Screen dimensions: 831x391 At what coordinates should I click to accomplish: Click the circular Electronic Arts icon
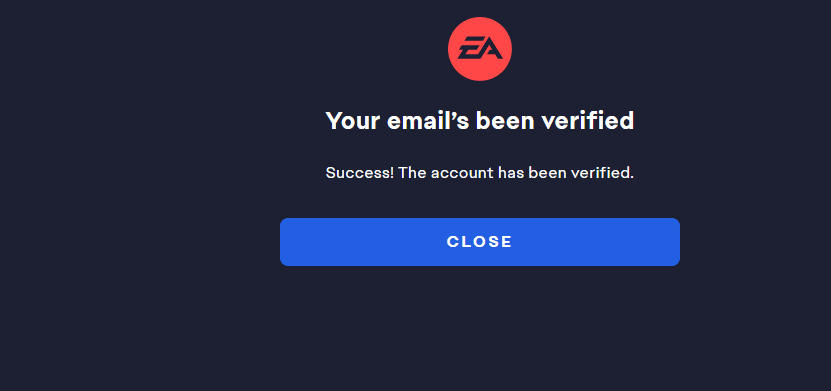point(480,49)
